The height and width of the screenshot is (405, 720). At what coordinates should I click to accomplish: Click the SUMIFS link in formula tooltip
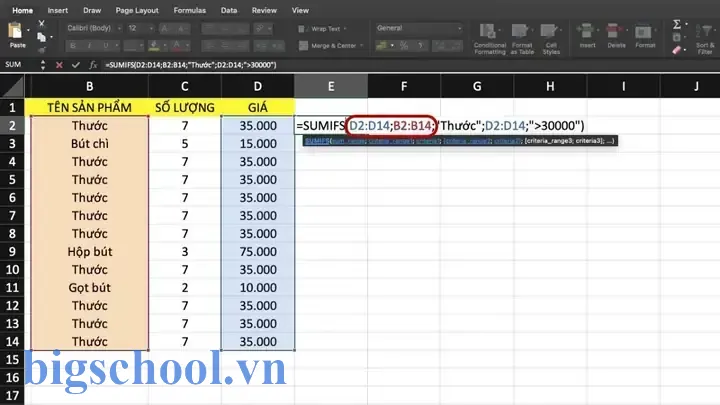317,141
